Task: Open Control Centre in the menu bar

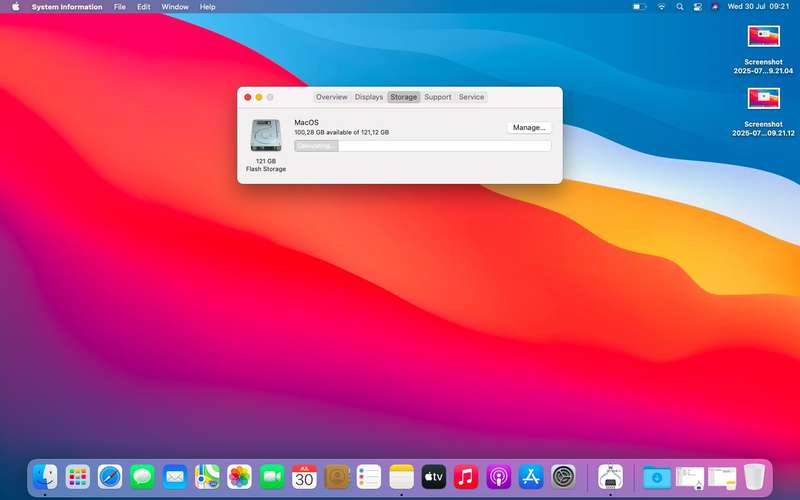Action: (697, 7)
